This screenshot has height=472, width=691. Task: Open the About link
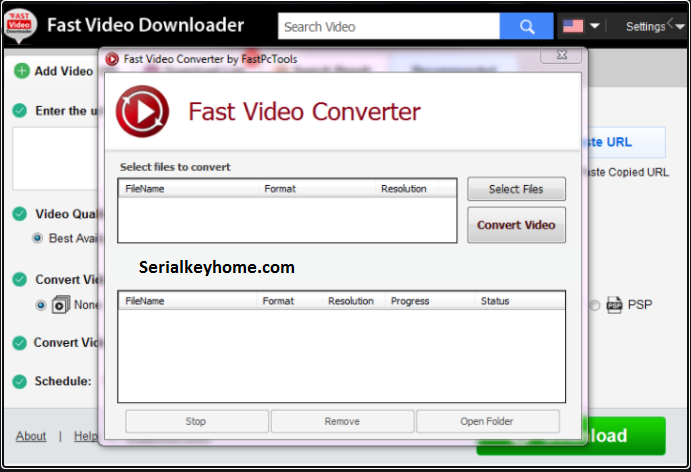pyautogui.click(x=31, y=436)
